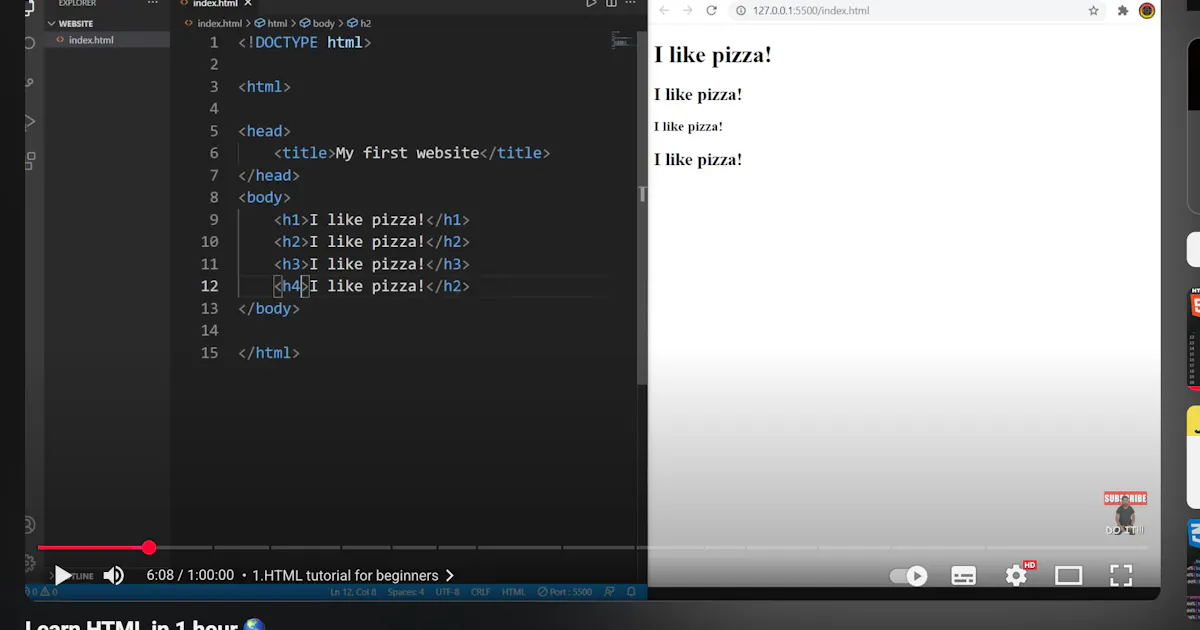Image resolution: width=1200 pixels, height=630 pixels.
Task: Toggle the autoplay switch in the player
Action: coord(908,576)
